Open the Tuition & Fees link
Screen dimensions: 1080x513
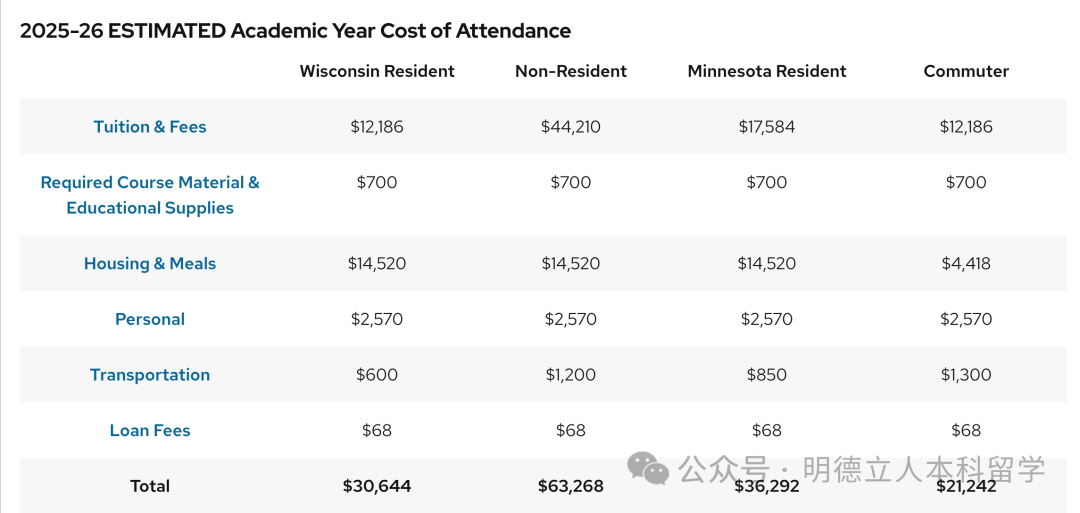150,127
